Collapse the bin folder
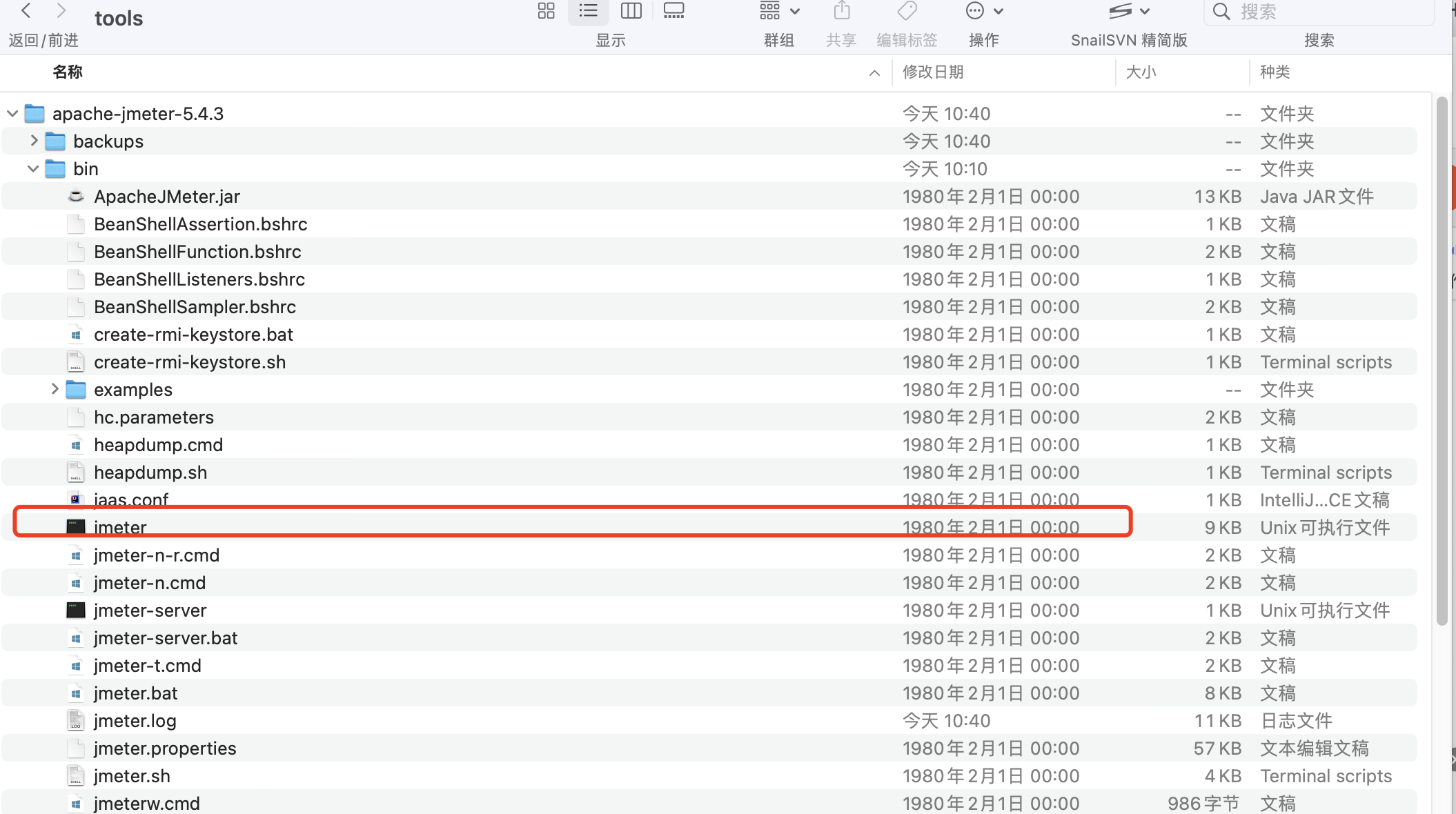This screenshot has width=1456, height=814. pos(33,169)
